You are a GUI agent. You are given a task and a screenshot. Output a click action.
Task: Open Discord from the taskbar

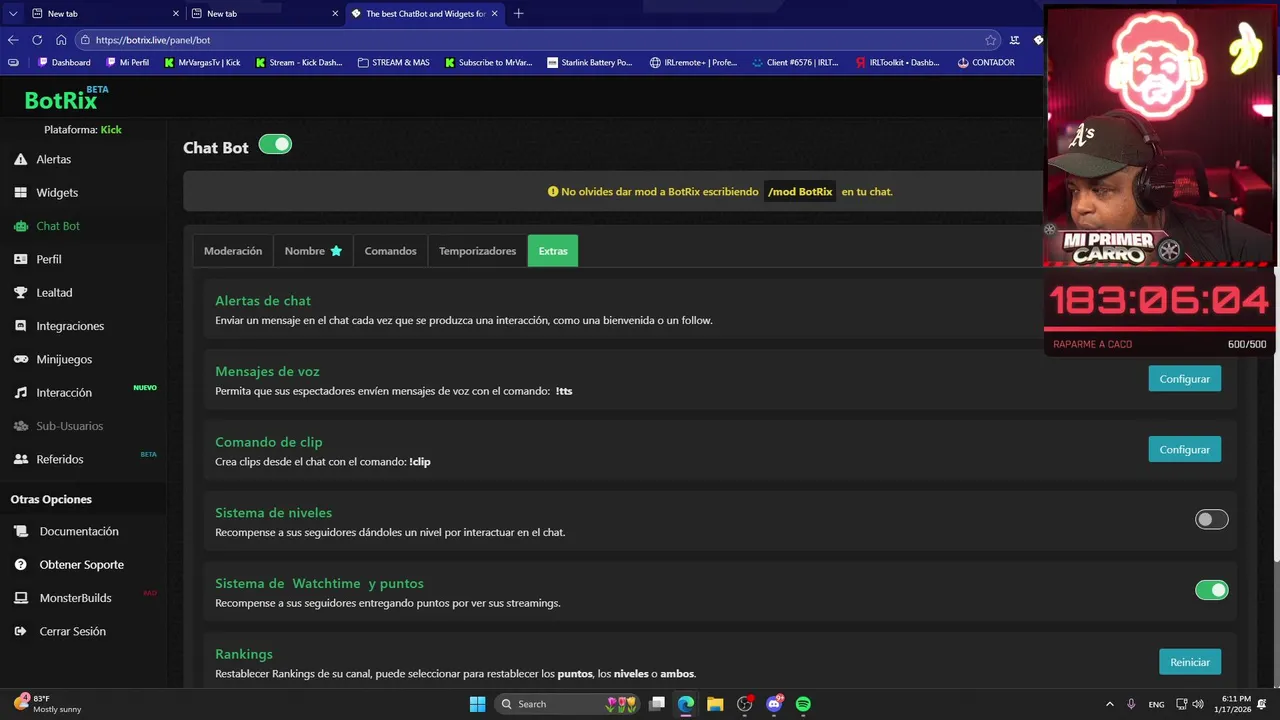coord(774,704)
